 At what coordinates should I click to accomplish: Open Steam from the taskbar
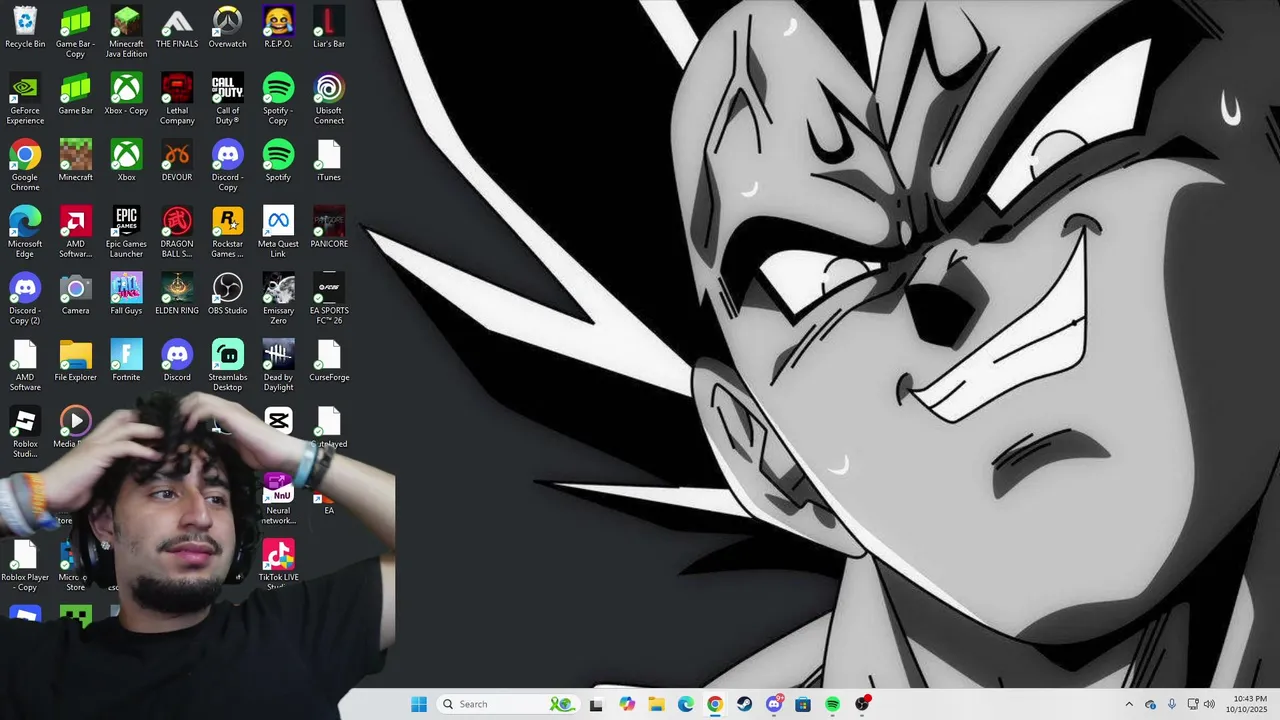click(744, 704)
